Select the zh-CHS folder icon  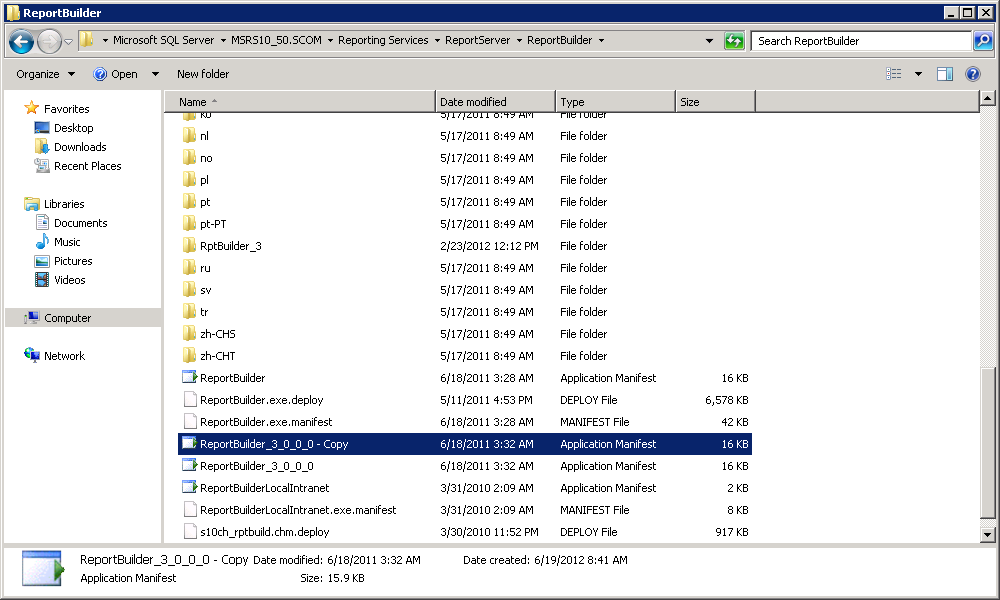coord(189,333)
